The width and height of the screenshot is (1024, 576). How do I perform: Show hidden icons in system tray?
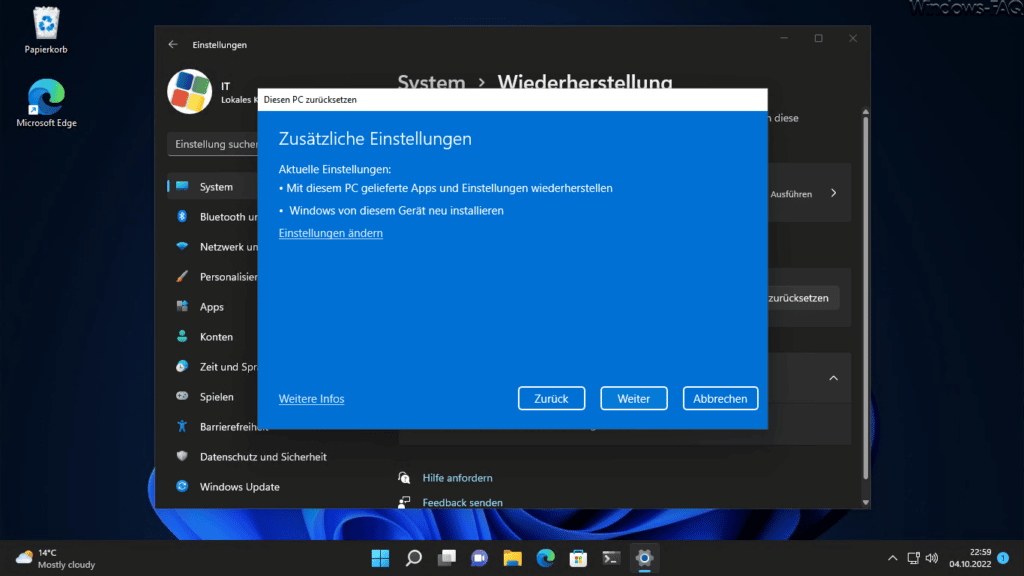pyautogui.click(x=892, y=558)
